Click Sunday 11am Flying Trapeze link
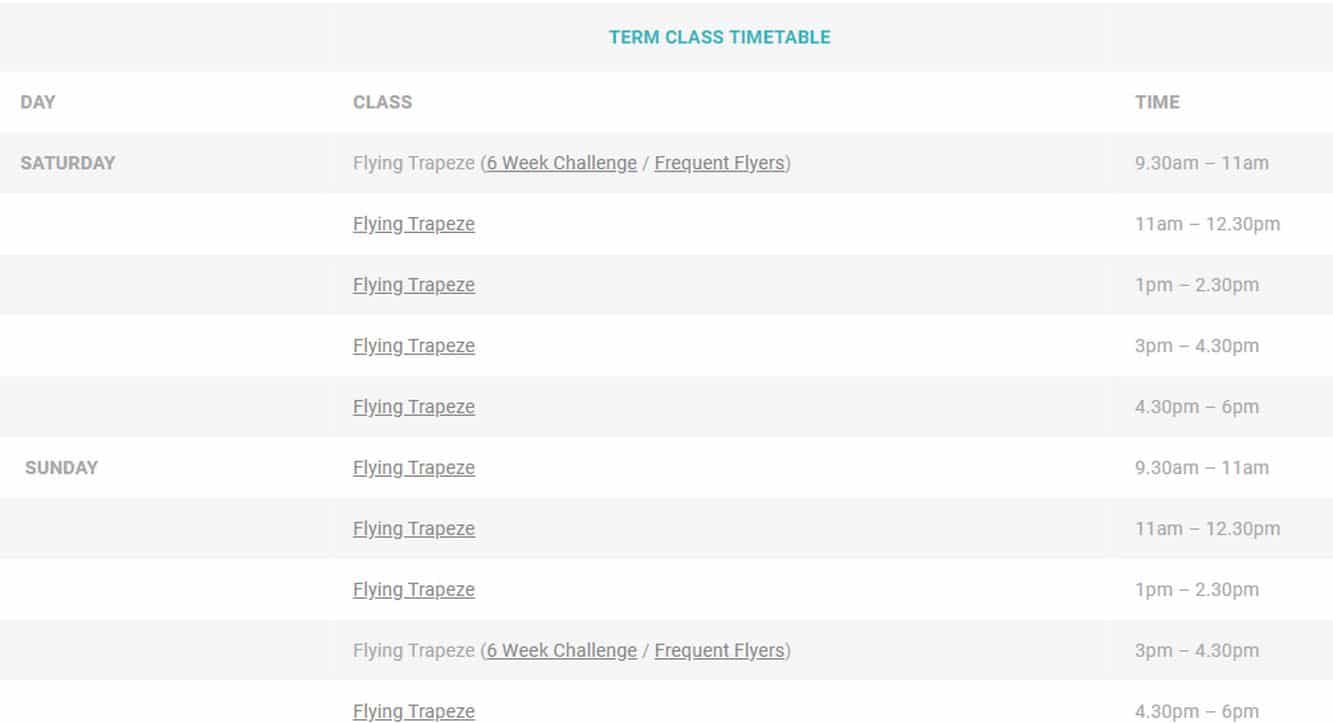 coord(413,529)
